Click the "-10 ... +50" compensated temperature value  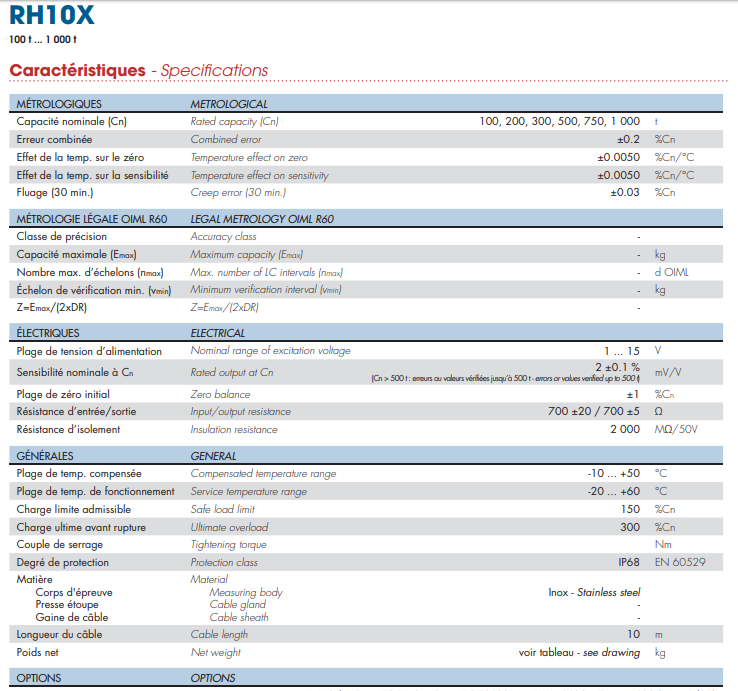coord(613,474)
